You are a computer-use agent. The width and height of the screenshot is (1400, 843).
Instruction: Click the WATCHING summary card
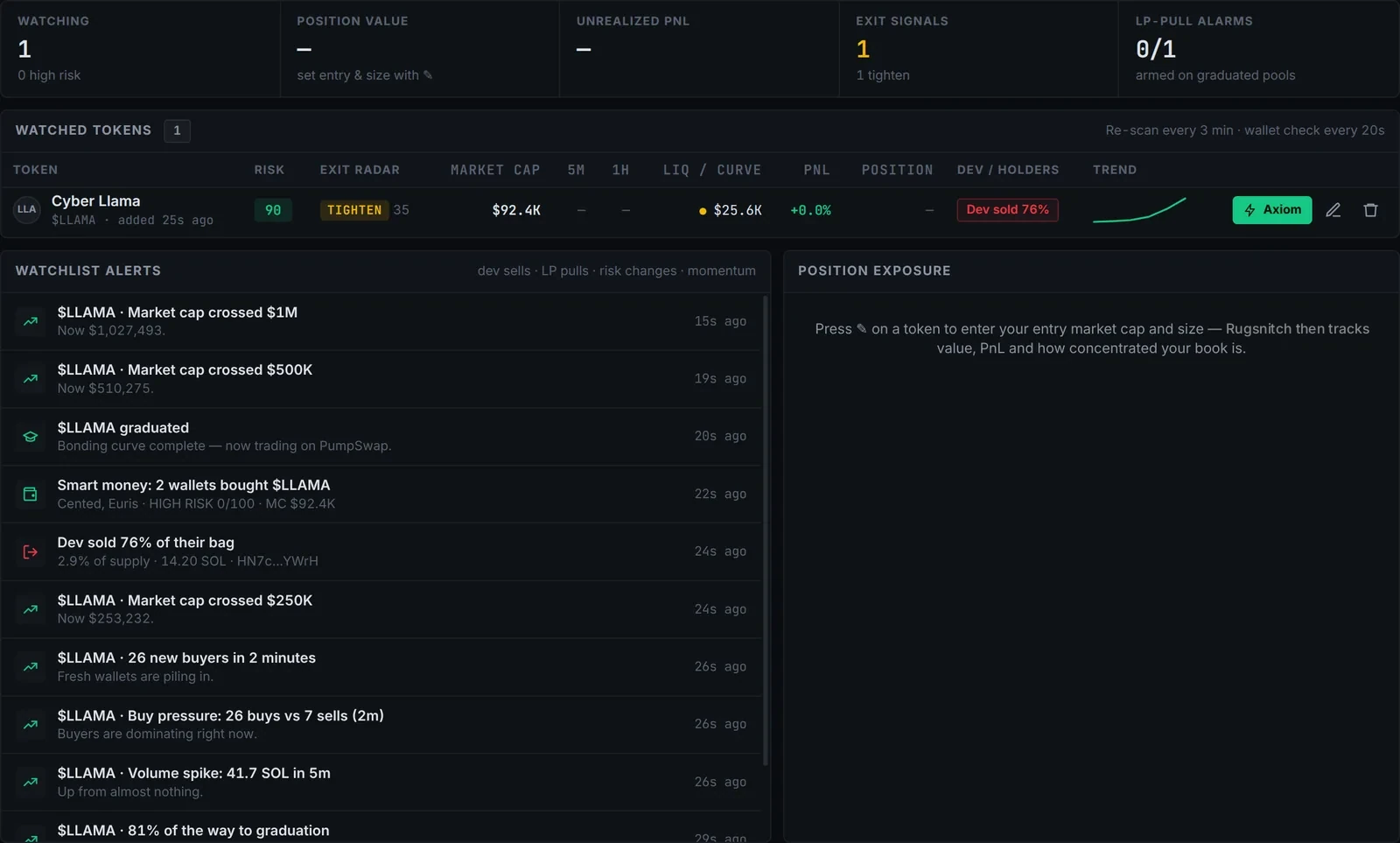pyautogui.click(x=140, y=48)
